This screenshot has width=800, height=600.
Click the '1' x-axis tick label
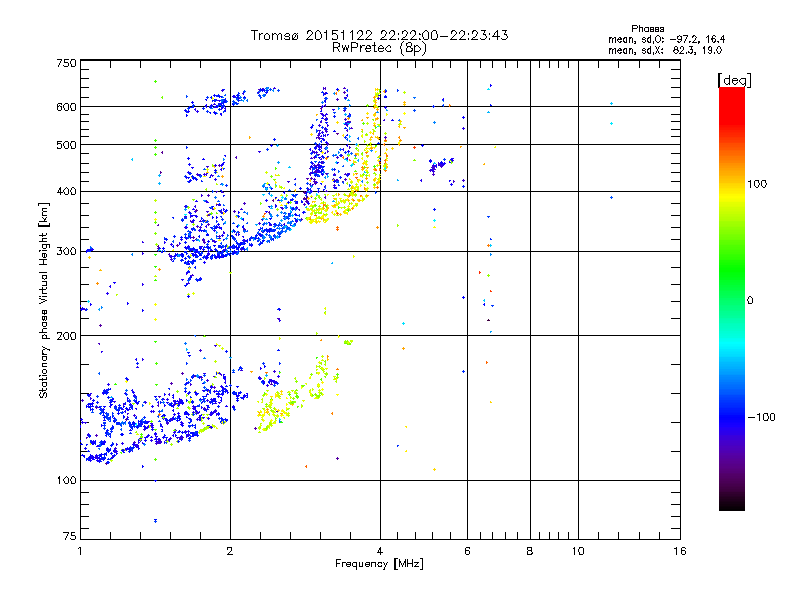pos(80,551)
